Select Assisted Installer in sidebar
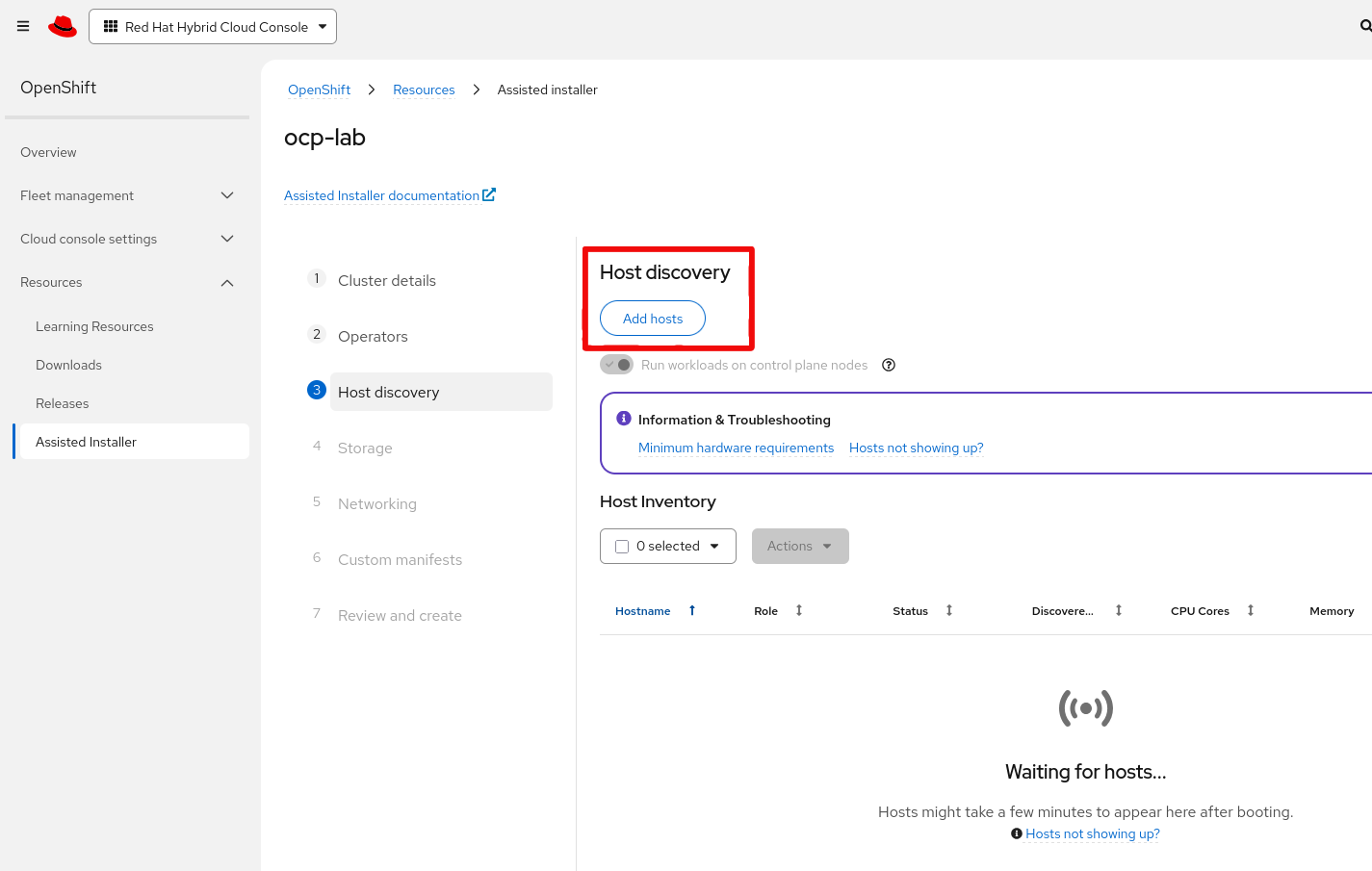The height and width of the screenshot is (871, 1372). click(131, 442)
